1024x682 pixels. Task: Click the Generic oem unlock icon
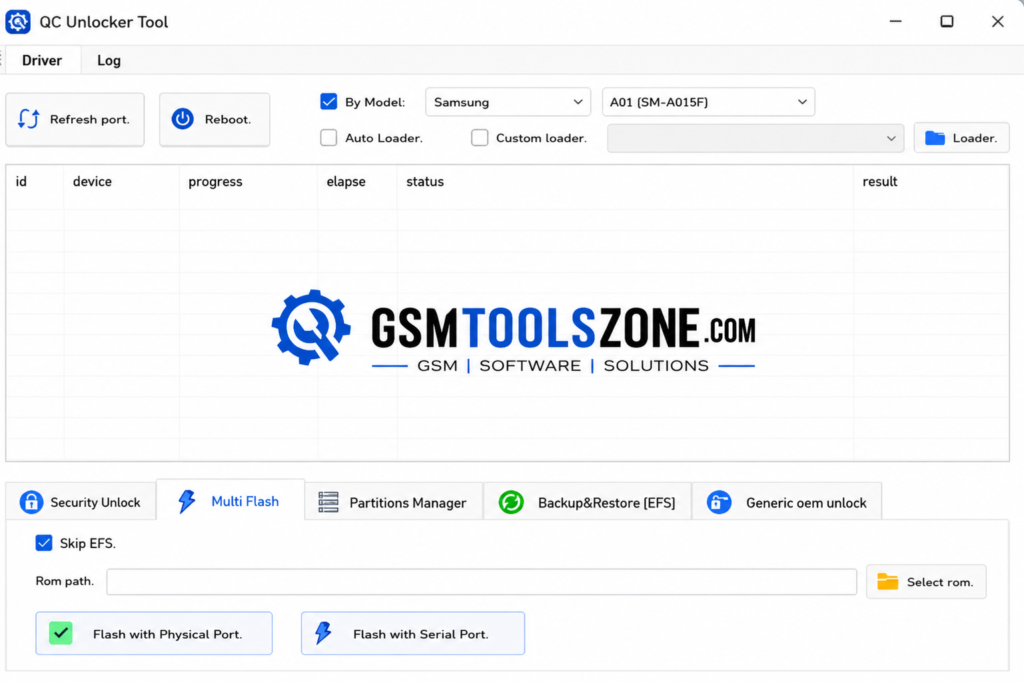coord(719,502)
